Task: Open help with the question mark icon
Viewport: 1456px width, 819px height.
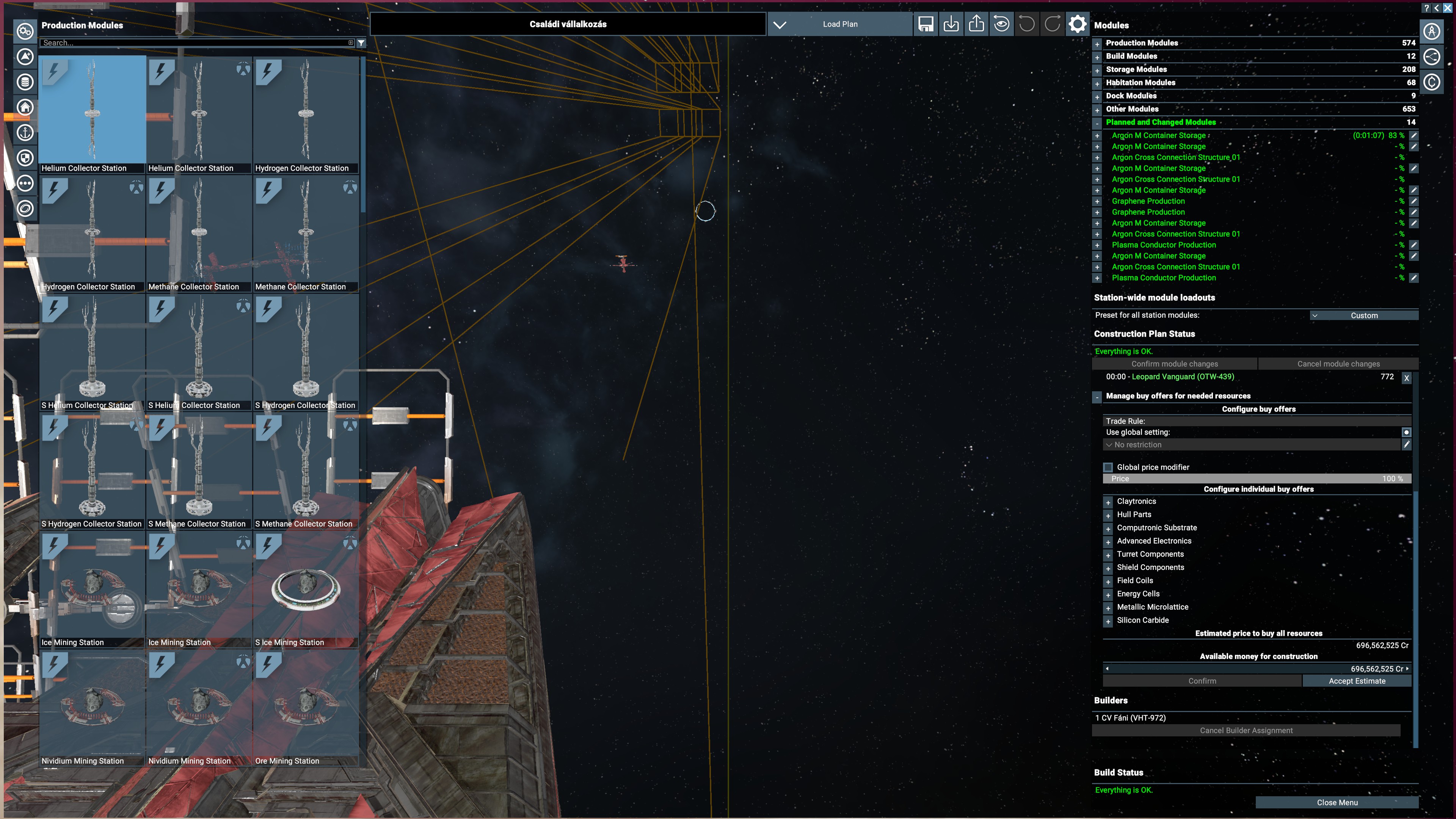Action: 1426,8
